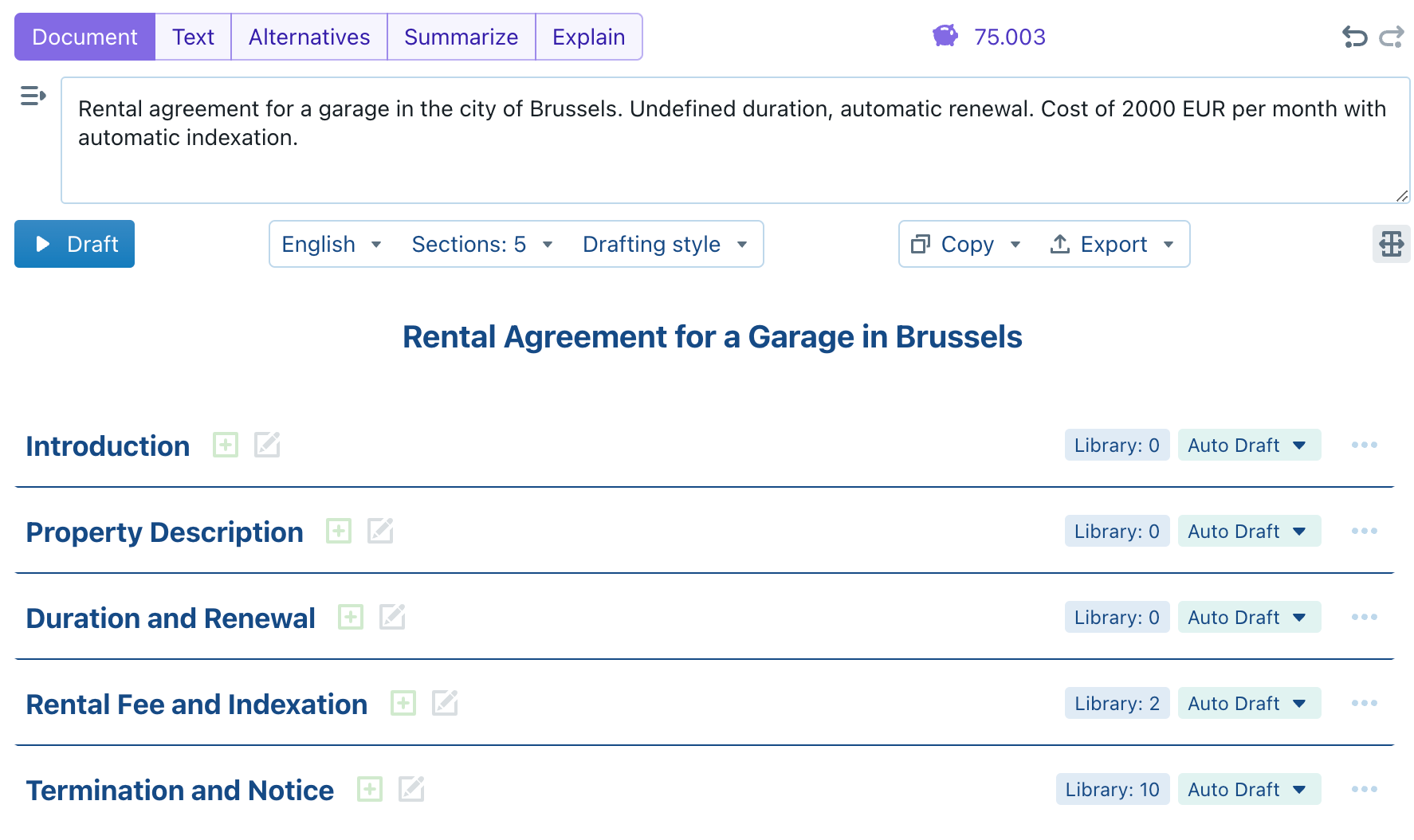Click the prompt list icon beside text box
Image resolution: width=1414 pixels, height=840 pixels.
click(x=33, y=96)
